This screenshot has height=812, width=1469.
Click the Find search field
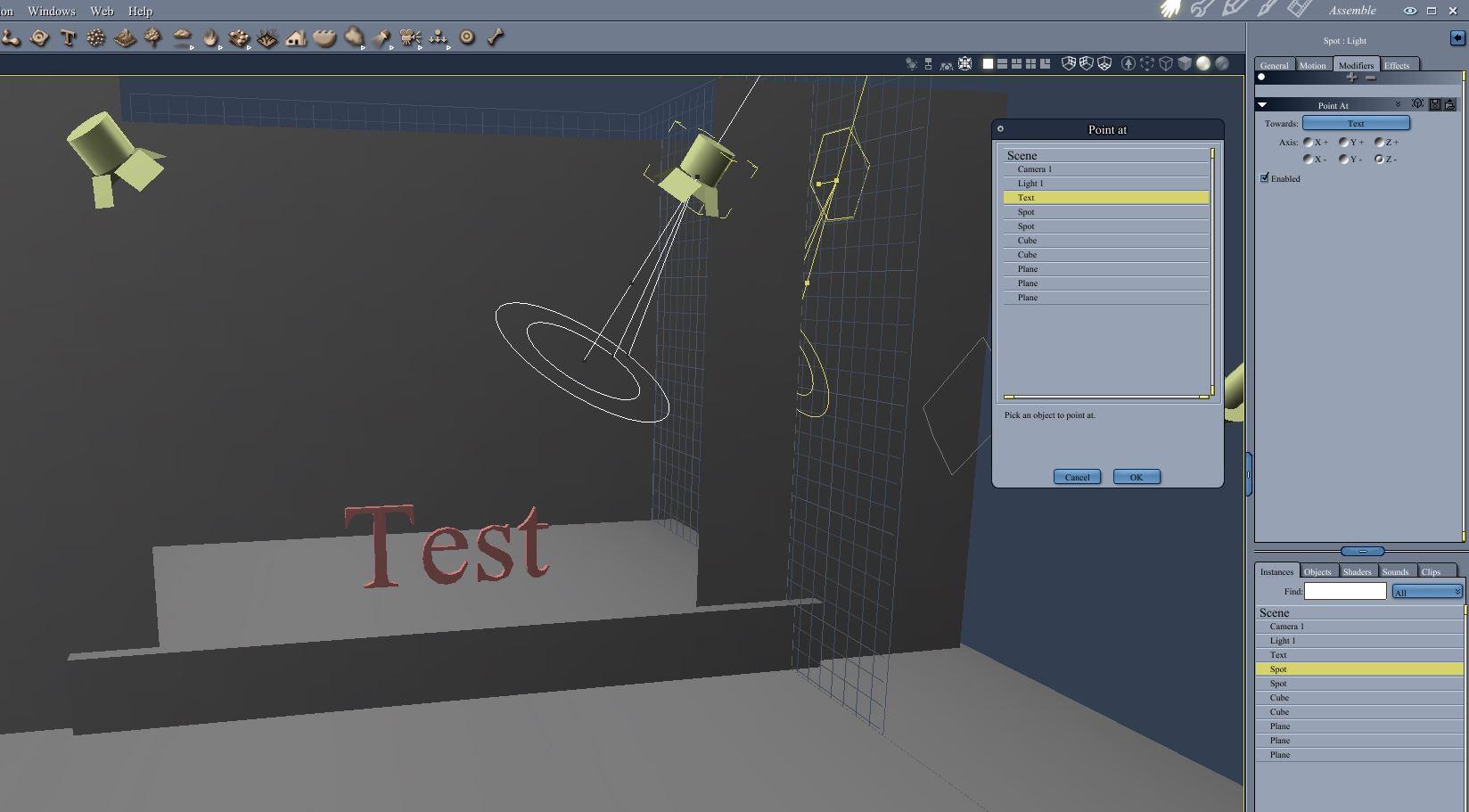tap(1345, 591)
